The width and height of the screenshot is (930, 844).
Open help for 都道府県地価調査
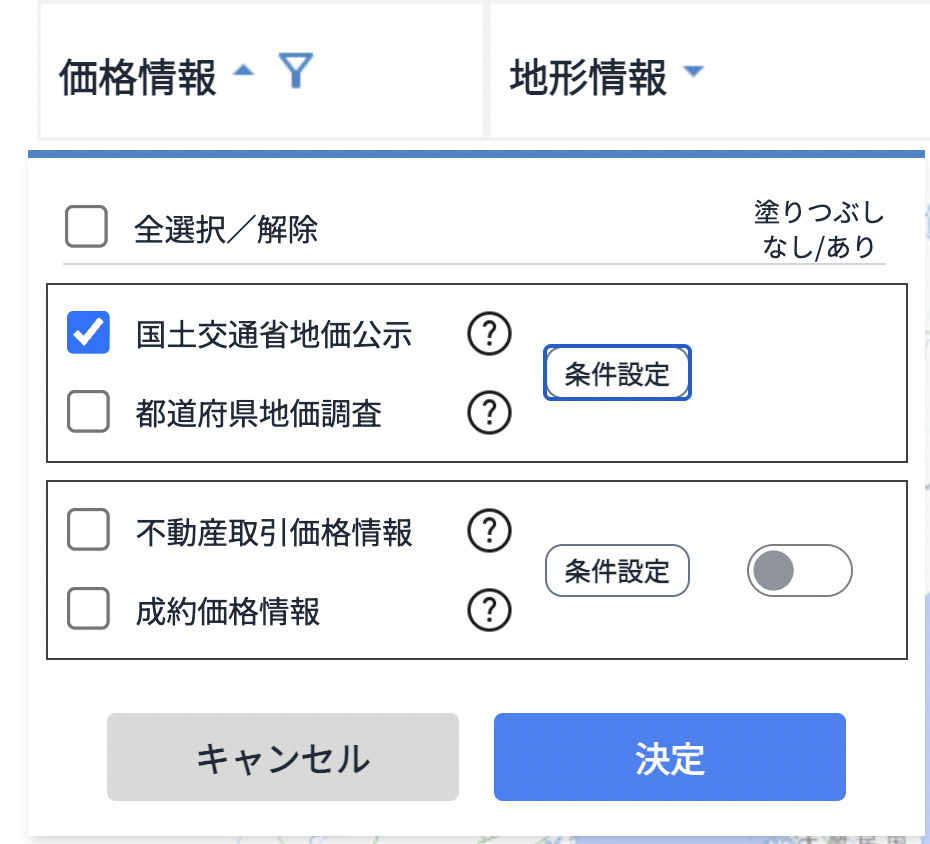[x=489, y=412]
